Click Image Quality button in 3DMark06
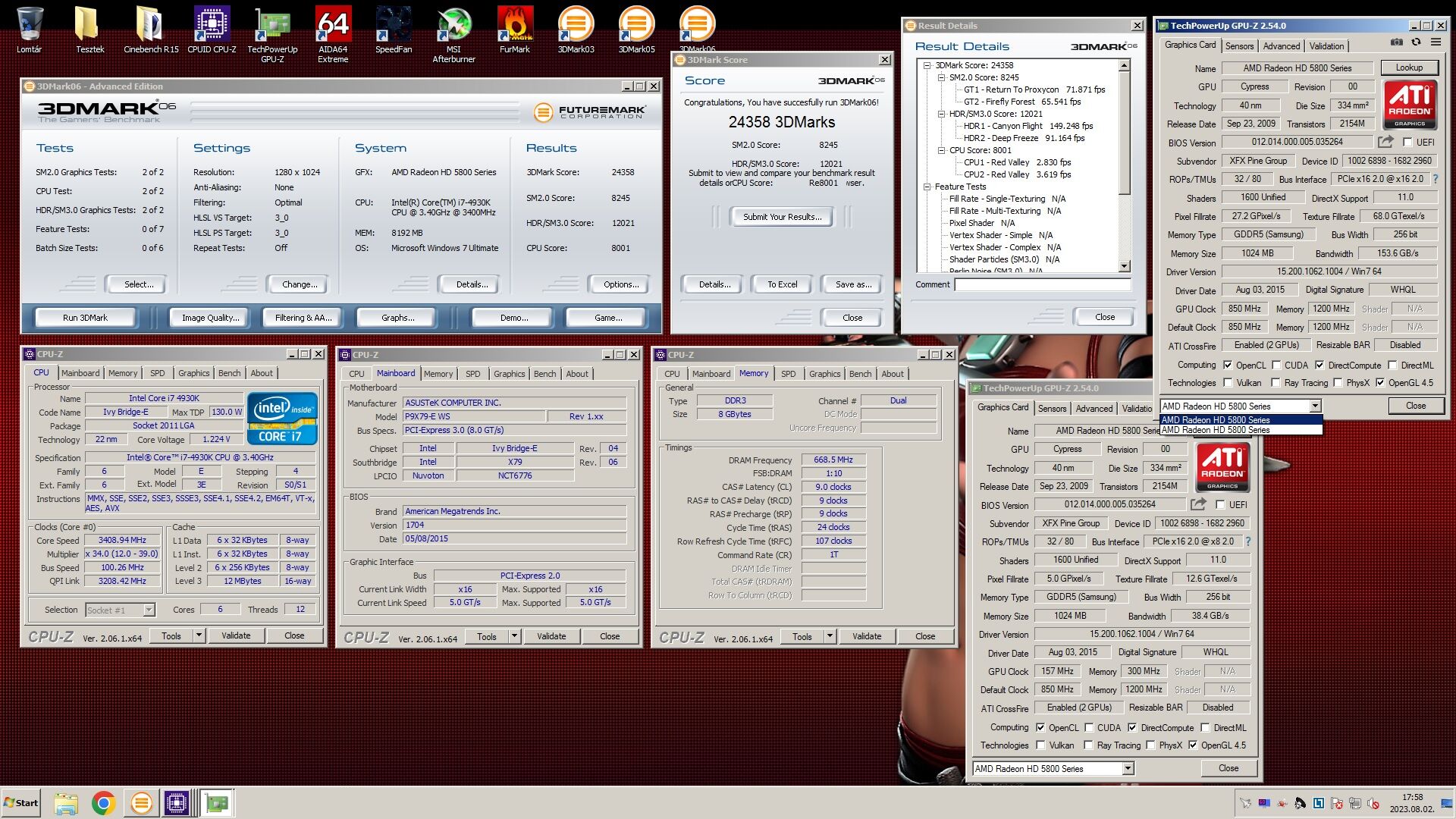Screen dimensions: 1456x819 210,318
